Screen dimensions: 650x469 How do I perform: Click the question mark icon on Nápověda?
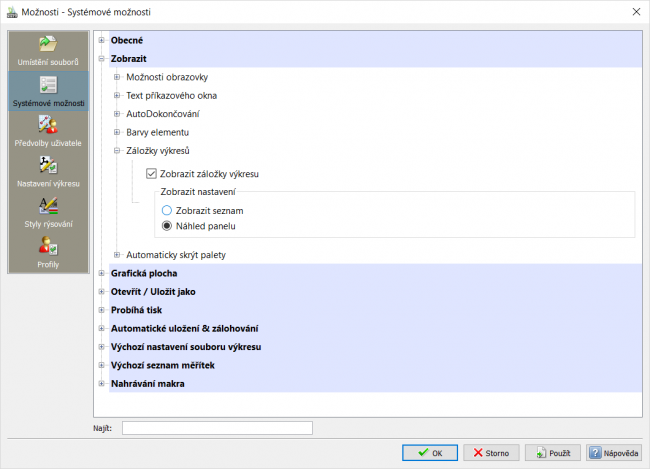pos(595,452)
